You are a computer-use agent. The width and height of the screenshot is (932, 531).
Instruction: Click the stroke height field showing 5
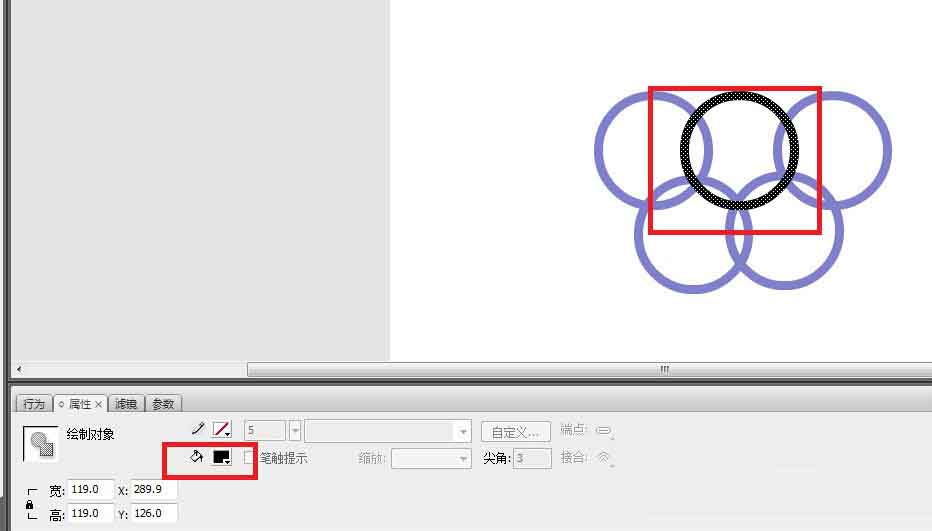[x=265, y=431]
